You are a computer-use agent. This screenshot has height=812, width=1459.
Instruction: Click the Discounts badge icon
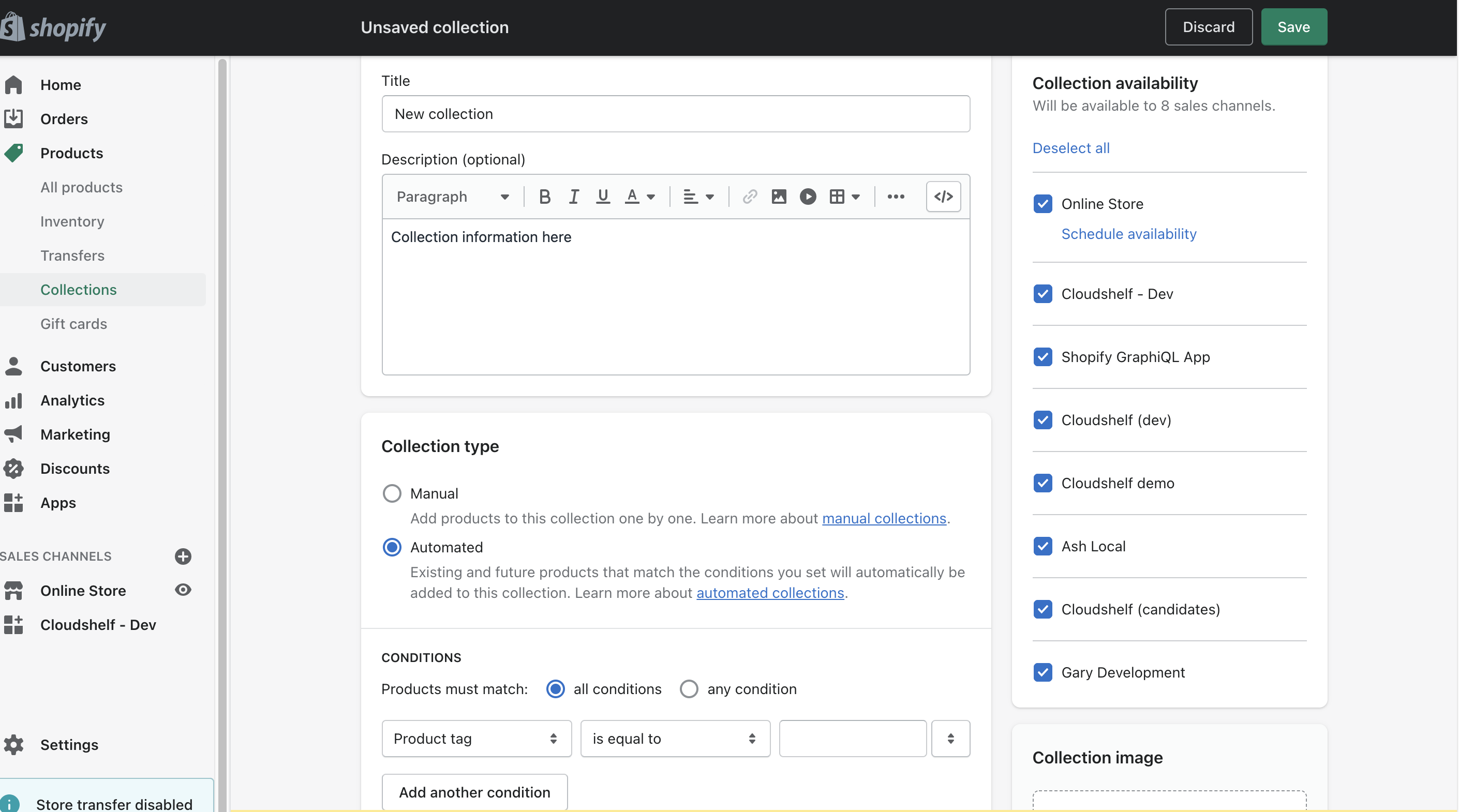point(13,469)
